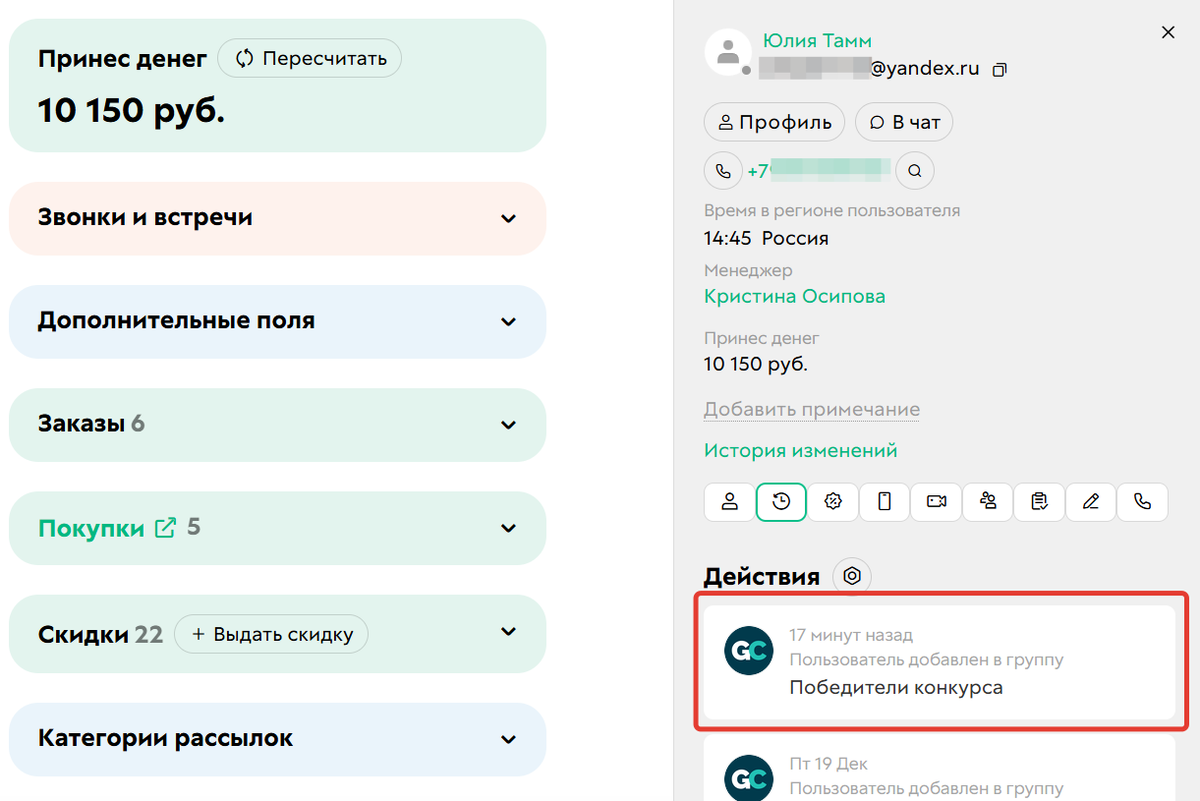Open the history clock tab icon

[781, 502]
